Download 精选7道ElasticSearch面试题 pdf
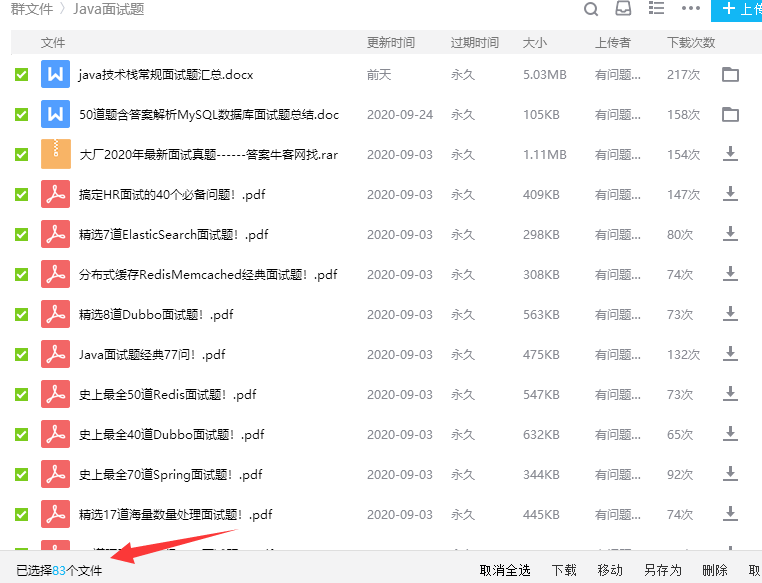The width and height of the screenshot is (762, 583). pyautogui.click(x=730, y=234)
